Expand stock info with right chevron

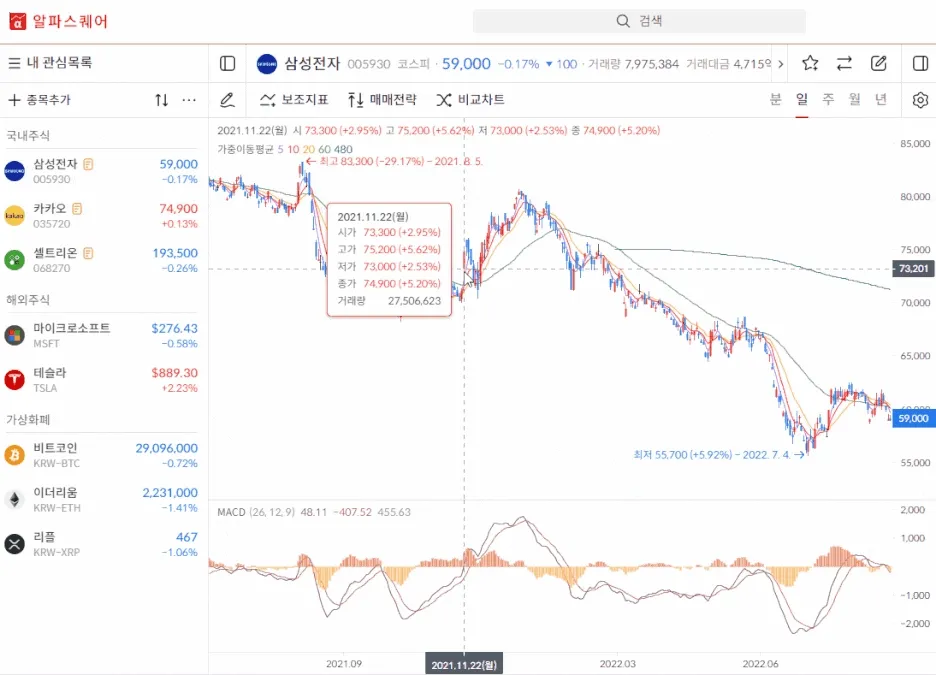tap(780, 64)
